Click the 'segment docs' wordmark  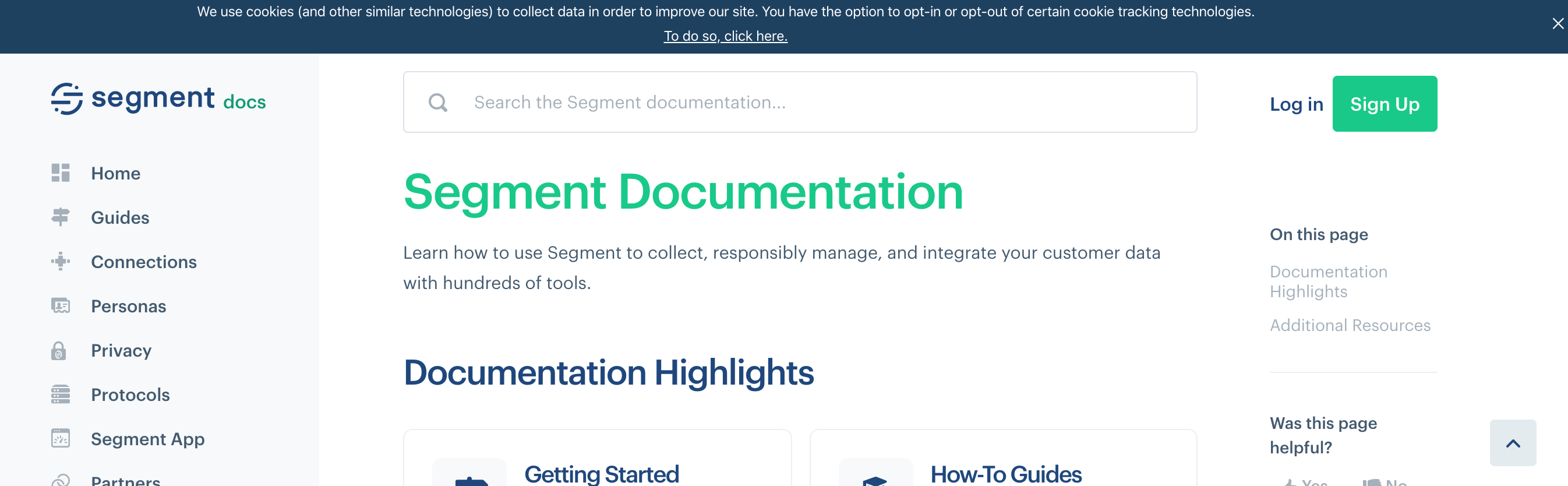pos(178,98)
